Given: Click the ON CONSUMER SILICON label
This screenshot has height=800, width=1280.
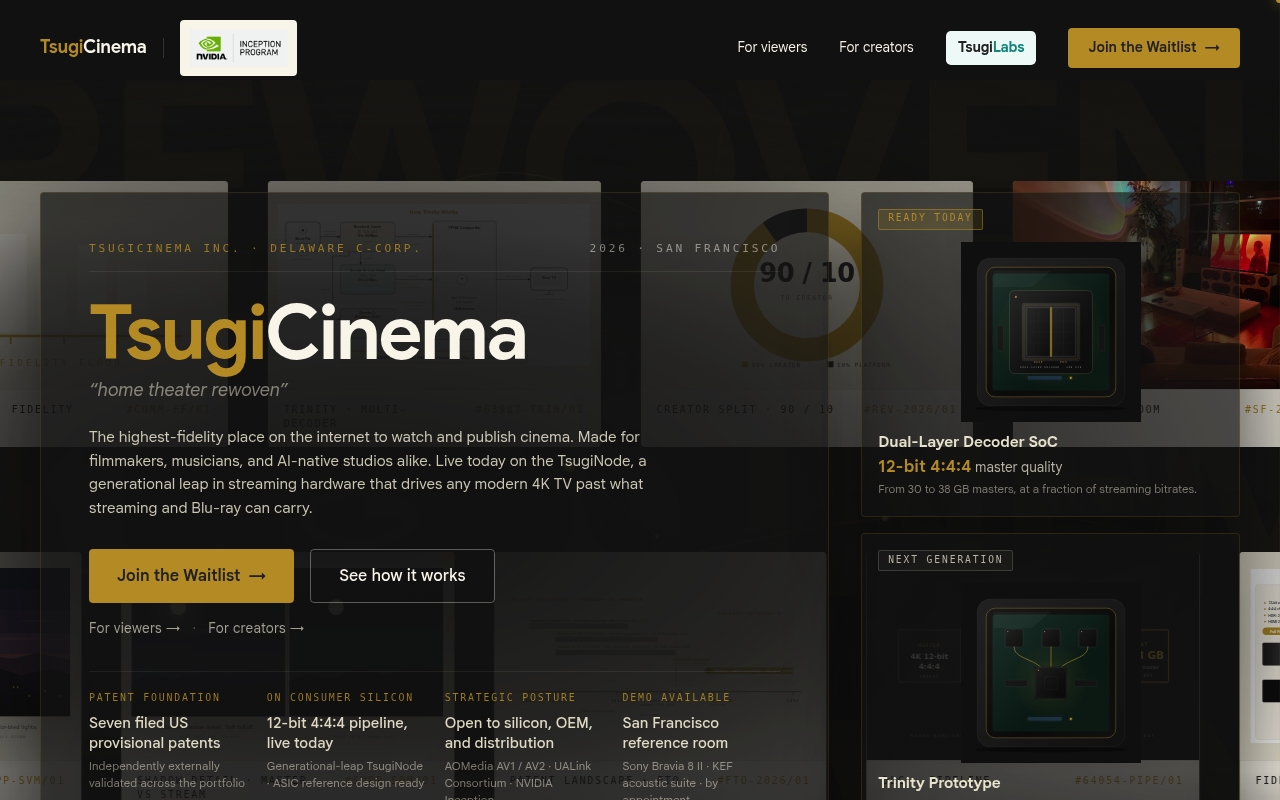Looking at the screenshot, I should click(340, 697).
